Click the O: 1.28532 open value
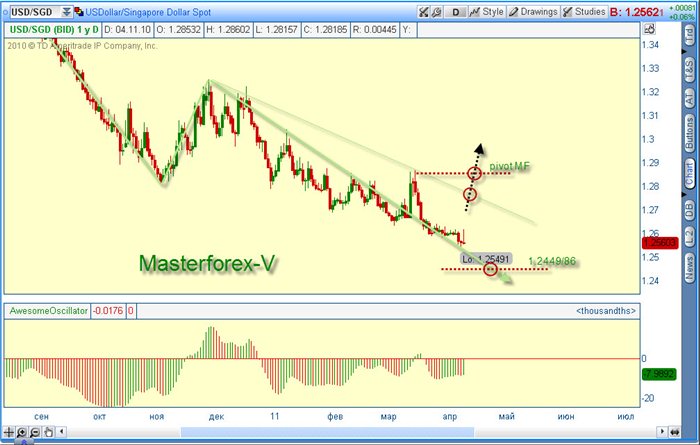The width and height of the screenshot is (700, 445). [179, 29]
